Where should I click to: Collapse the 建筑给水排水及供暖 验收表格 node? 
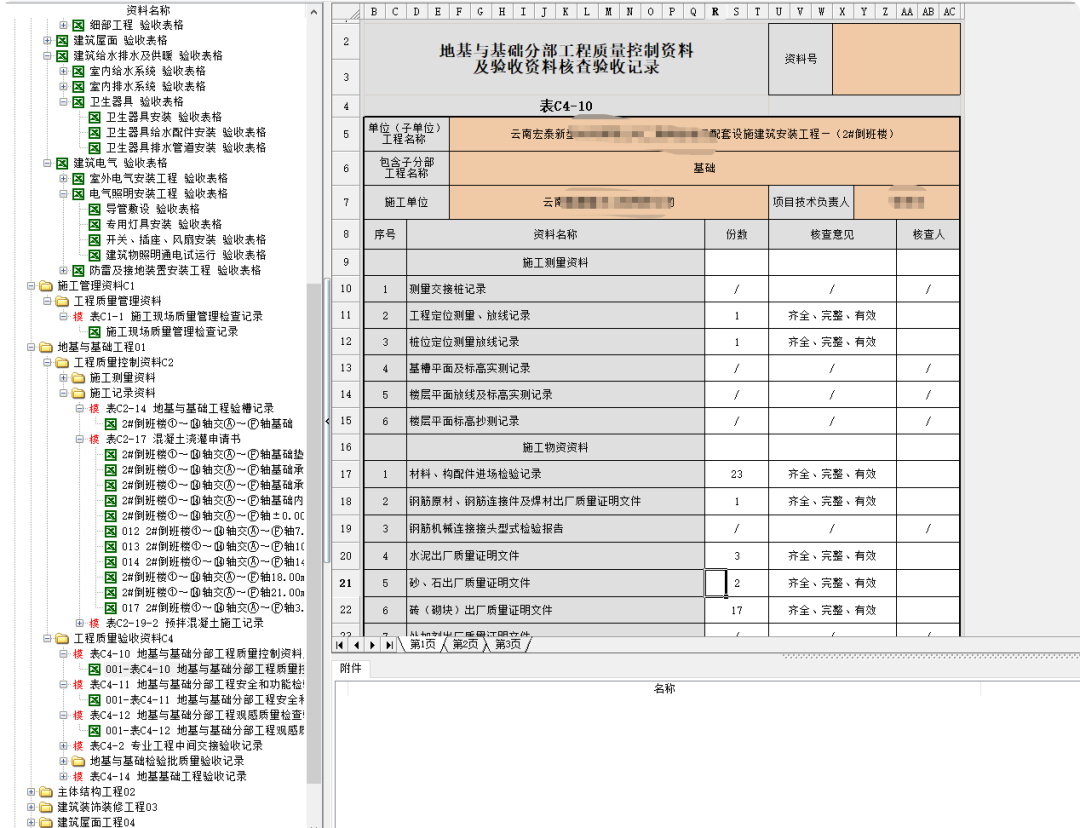point(48,56)
